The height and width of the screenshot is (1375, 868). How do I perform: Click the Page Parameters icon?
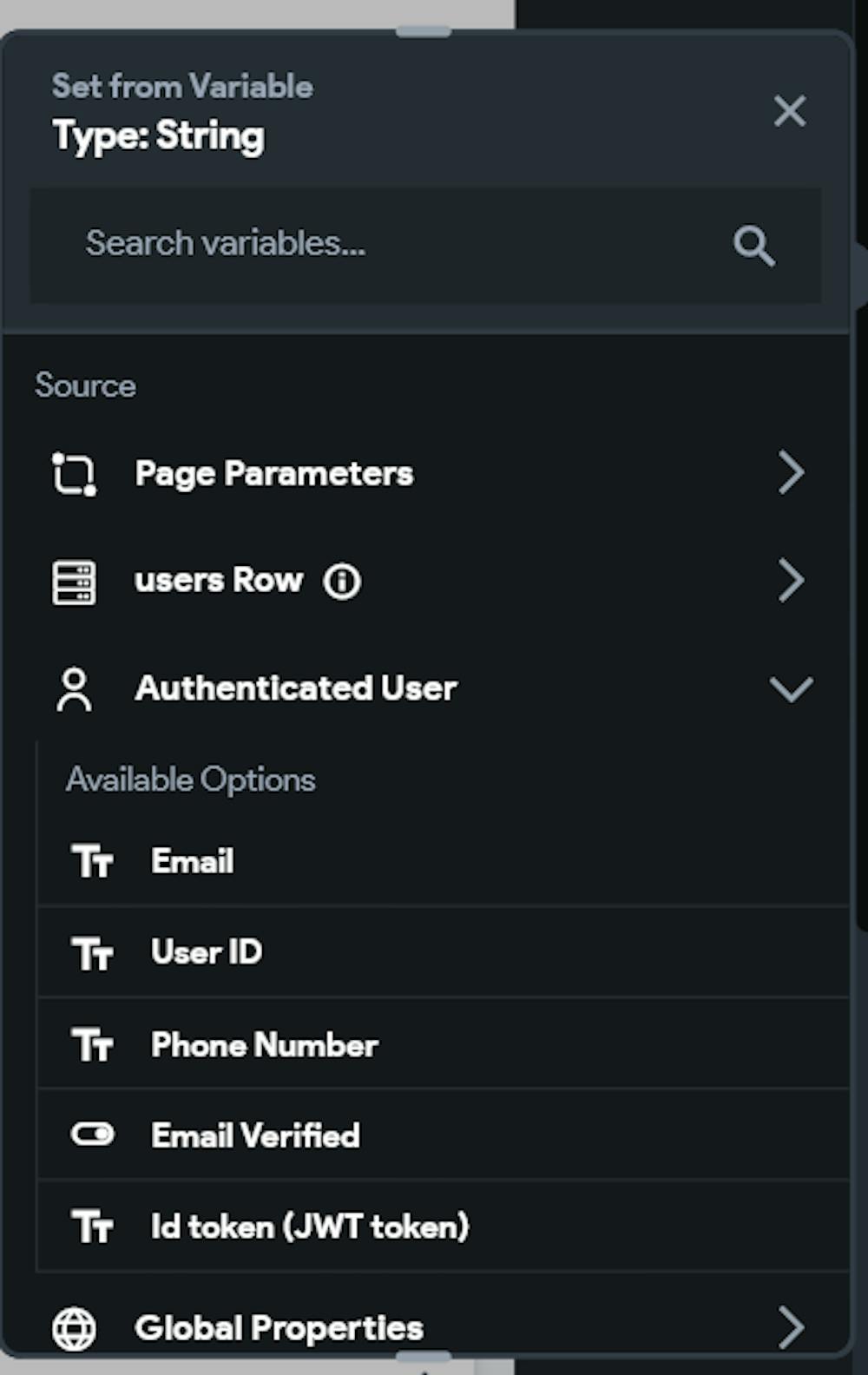[75, 474]
